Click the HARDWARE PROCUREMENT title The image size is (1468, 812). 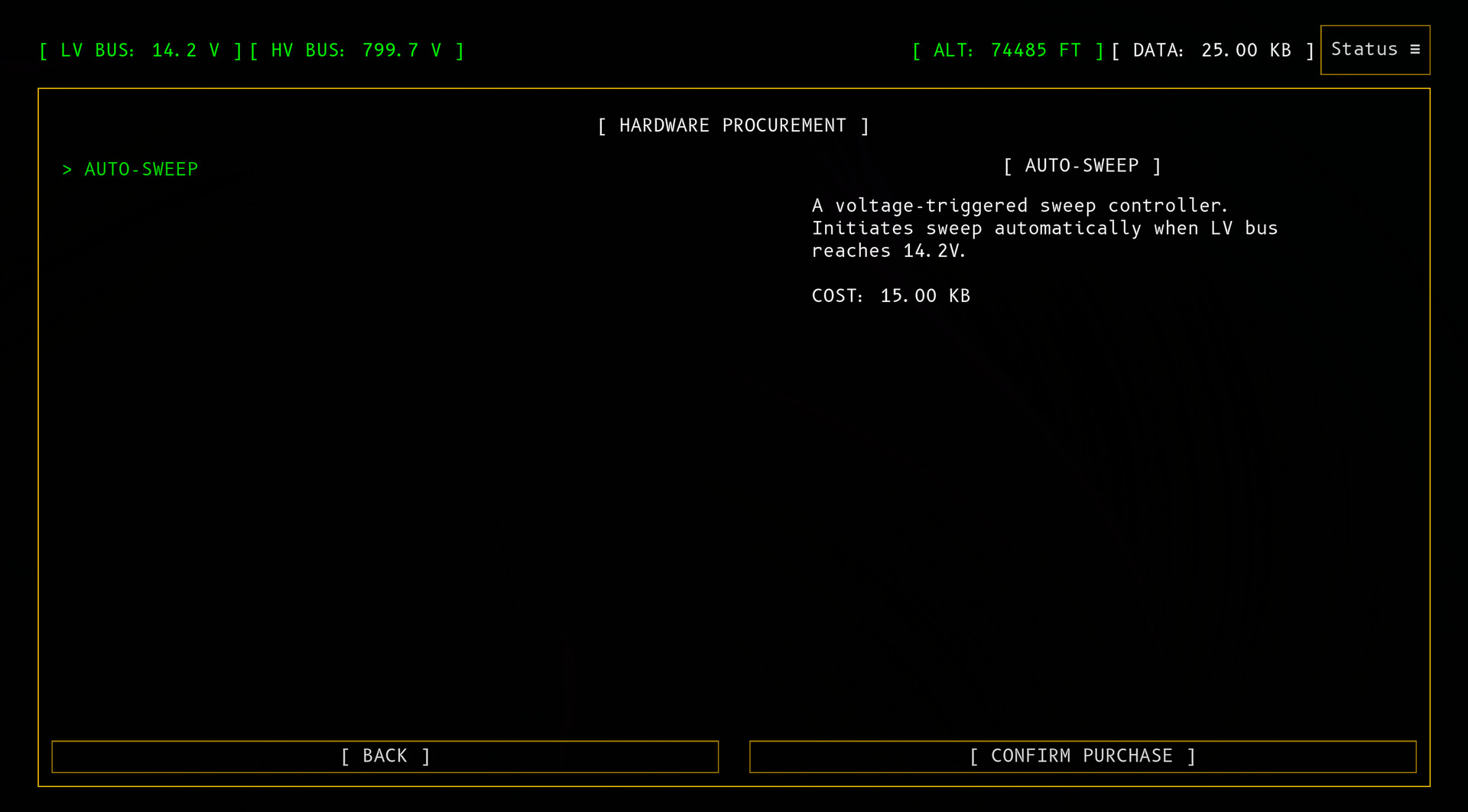732,125
